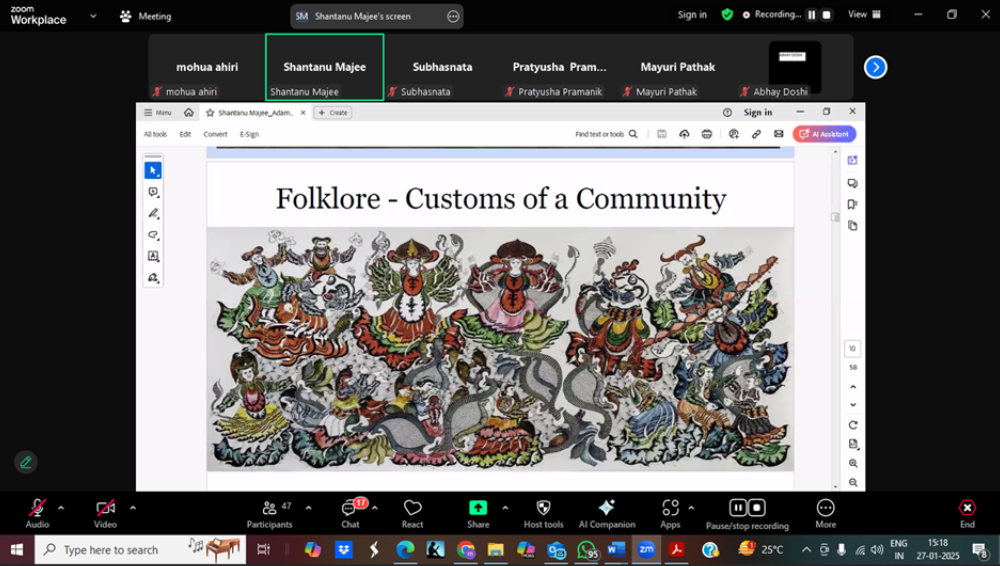Open the React emoji button
This screenshot has width=1000, height=566.
(x=413, y=514)
